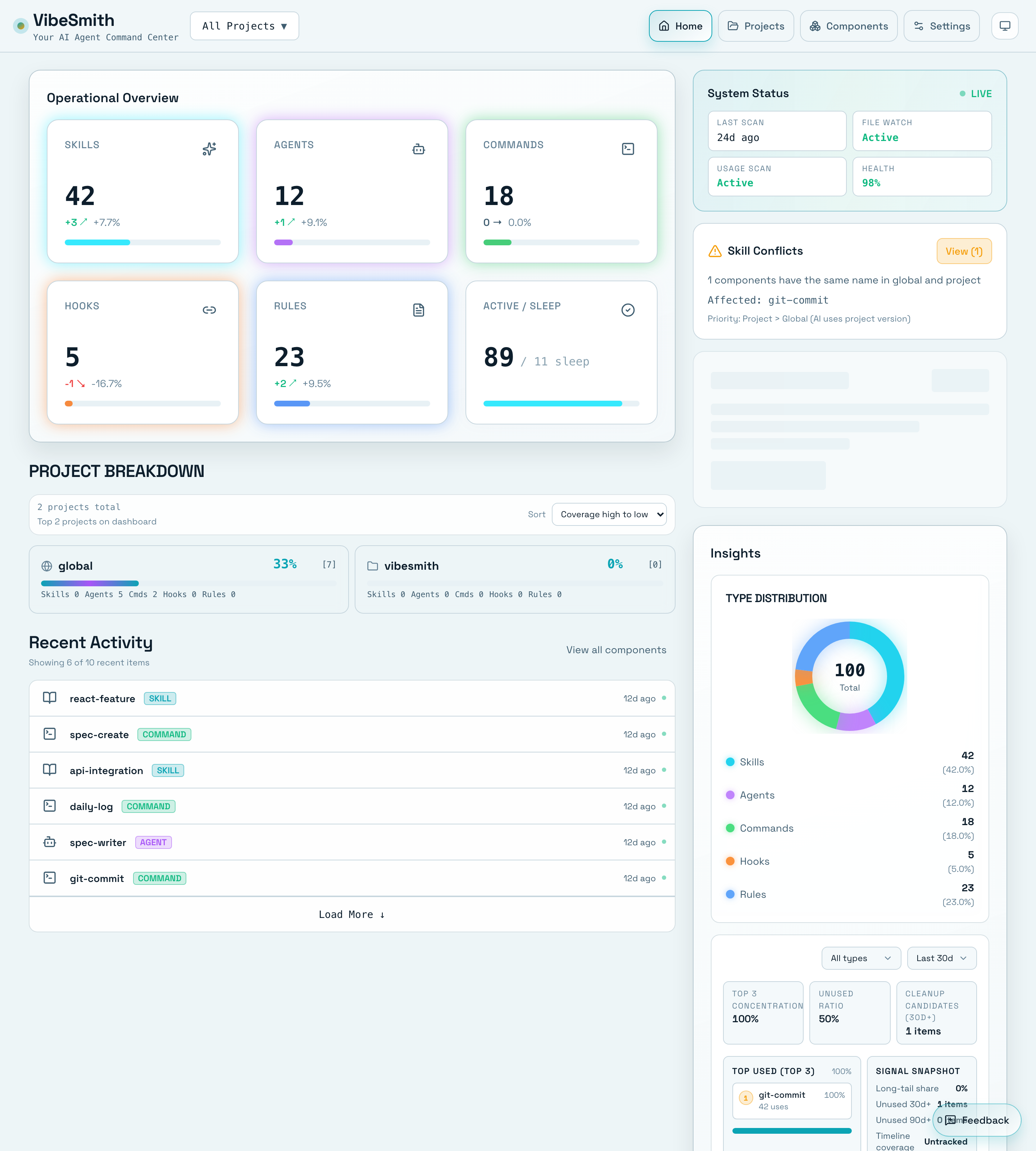Click the robot icon beside spec-writer
This screenshot has height=1151, width=1036.
(x=50, y=842)
